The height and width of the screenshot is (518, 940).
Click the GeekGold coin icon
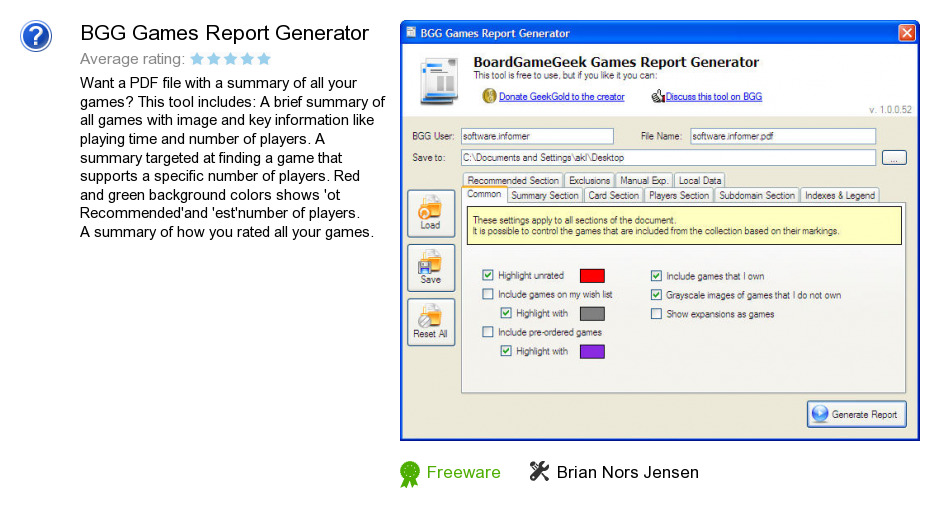tap(489, 96)
